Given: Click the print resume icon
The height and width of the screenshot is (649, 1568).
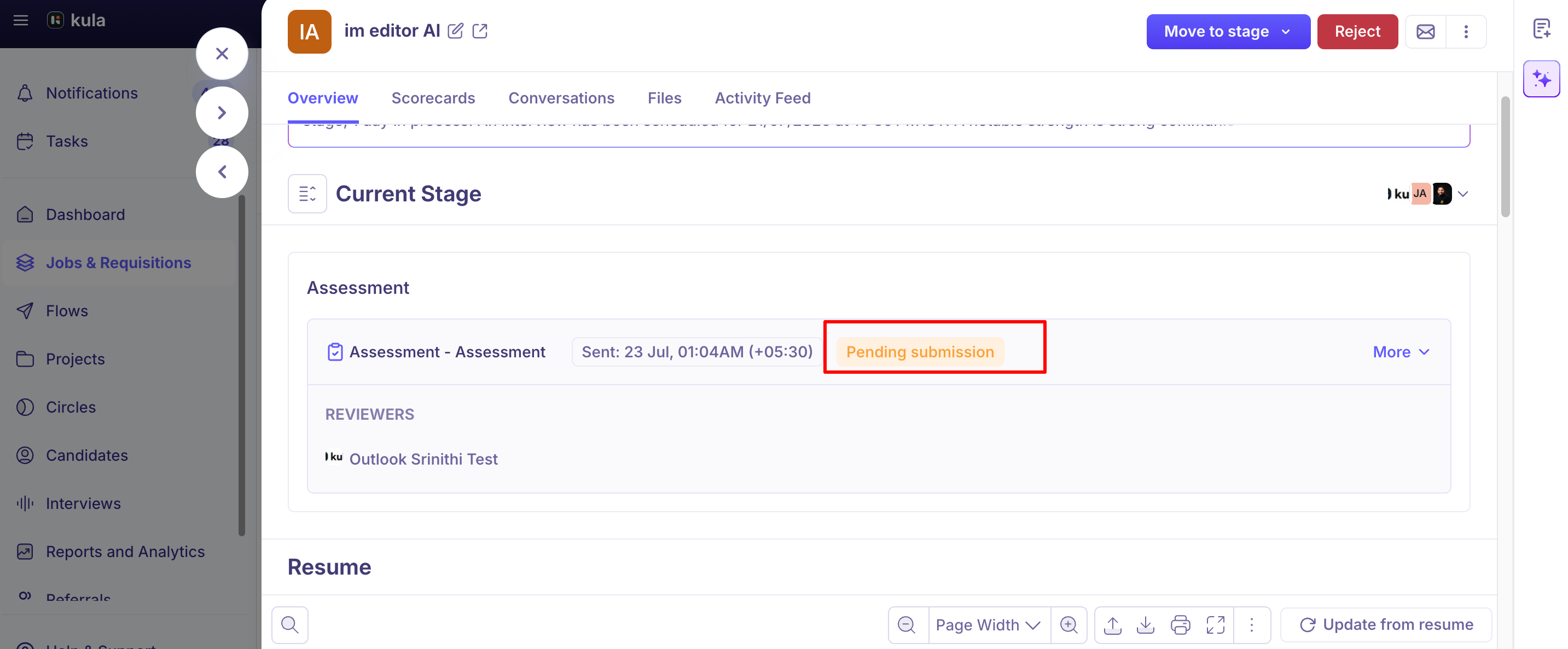Looking at the screenshot, I should pos(1180,624).
